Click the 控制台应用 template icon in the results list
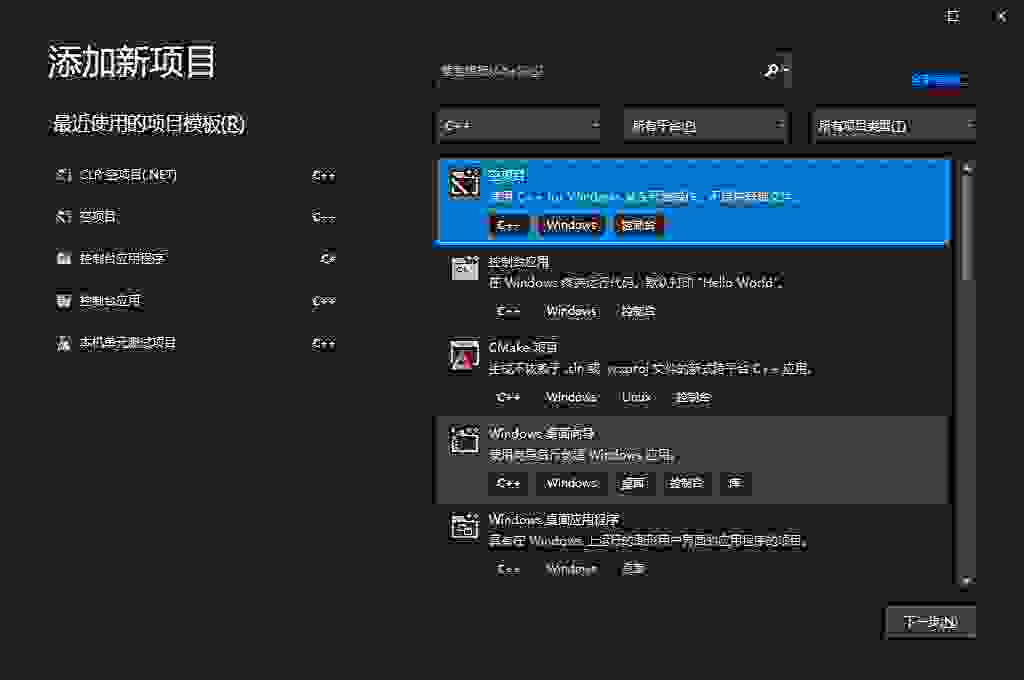Image resolution: width=1024 pixels, height=680 pixels. click(x=464, y=268)
